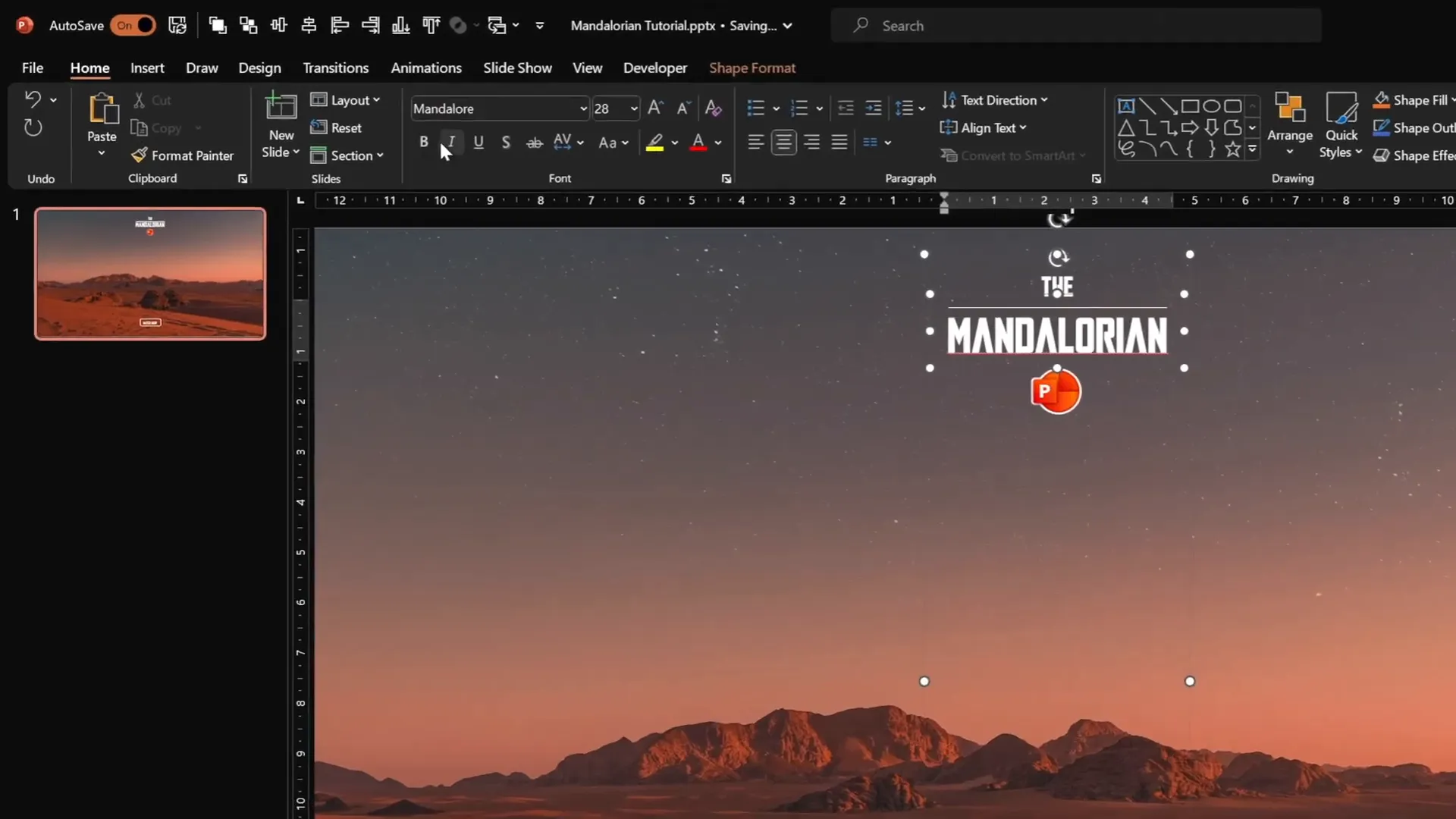Open the Section dropdown

[347, 155]
